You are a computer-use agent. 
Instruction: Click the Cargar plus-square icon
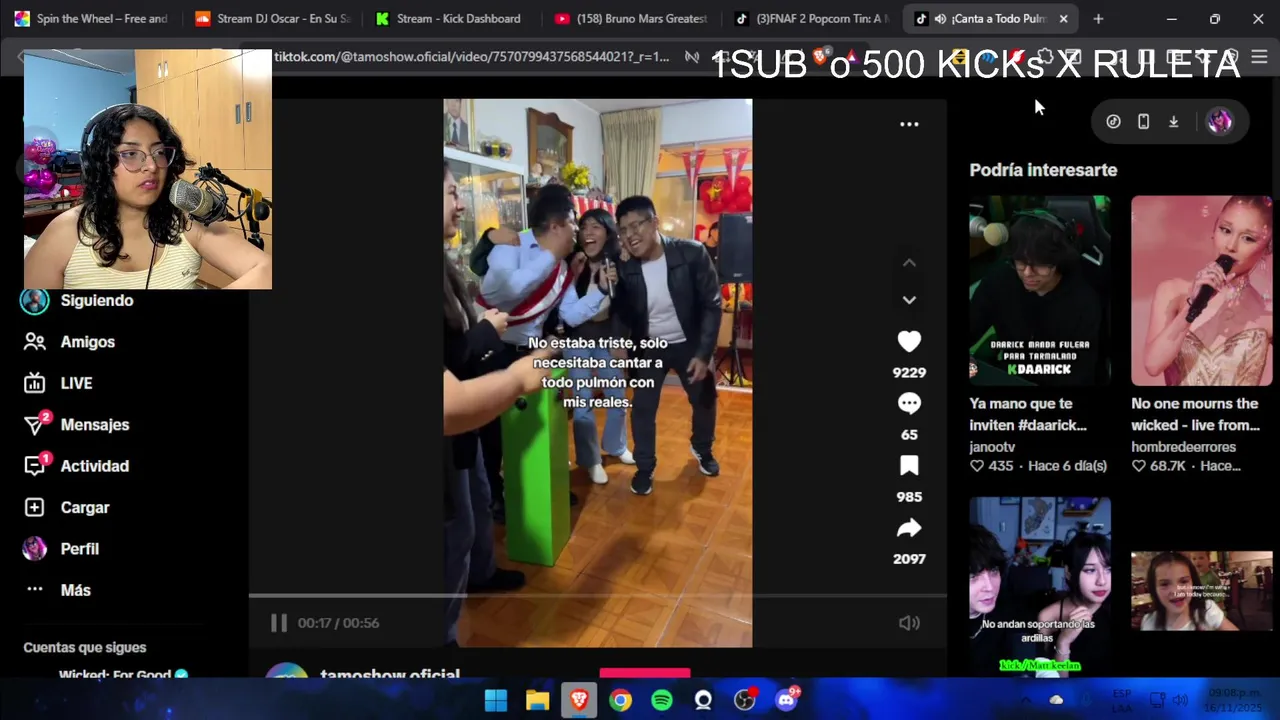(35, 508)
